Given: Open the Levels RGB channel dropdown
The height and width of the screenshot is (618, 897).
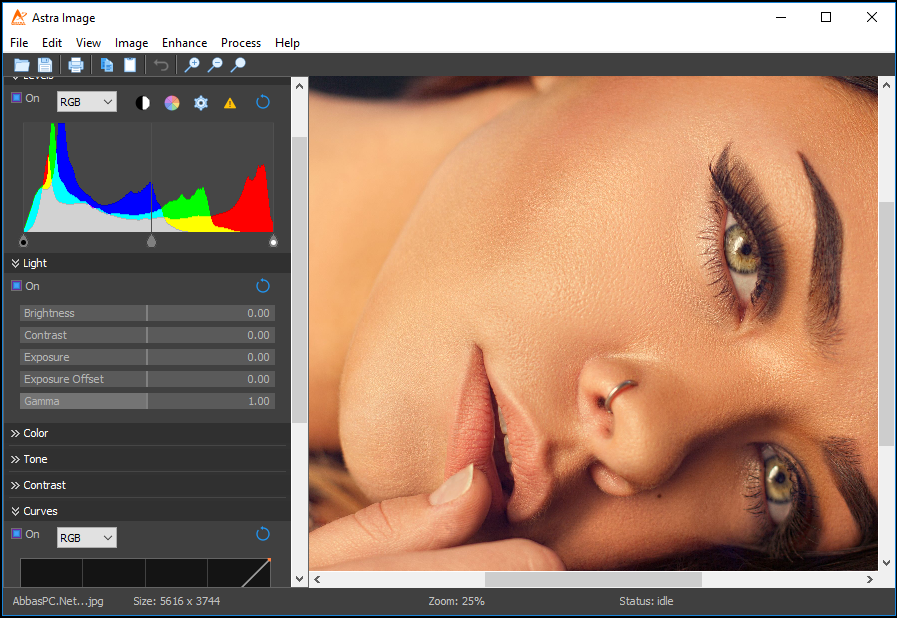Looking at the screenshot, I should point(86,102).
